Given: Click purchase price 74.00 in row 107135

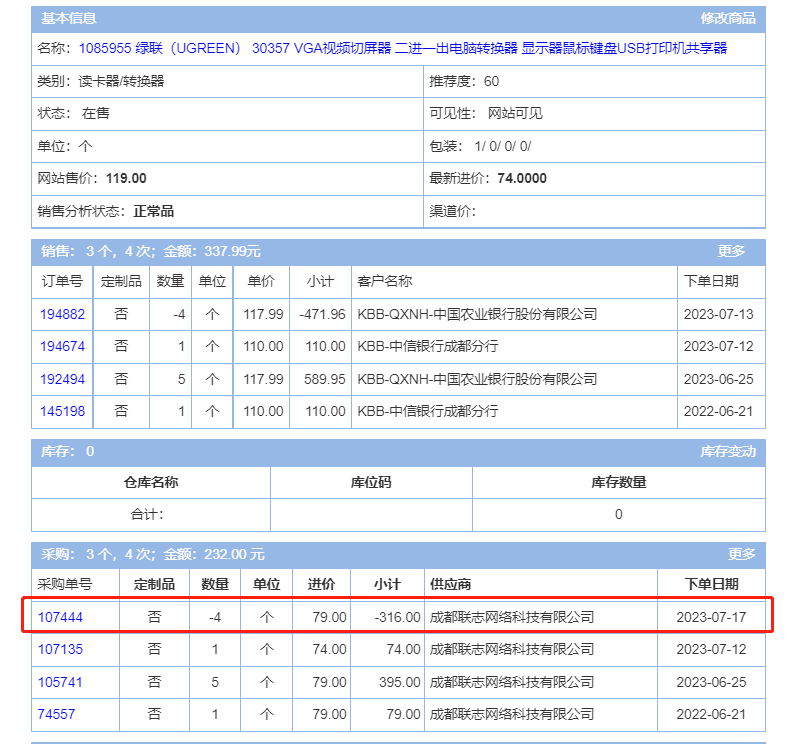Looking at the screenshot, I should click(329, 649).
